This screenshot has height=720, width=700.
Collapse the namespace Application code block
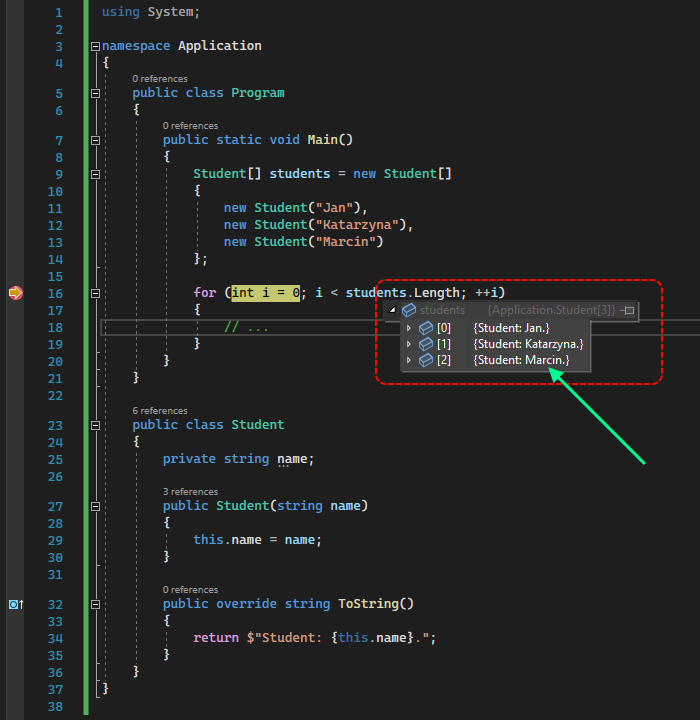click(95, 46)
